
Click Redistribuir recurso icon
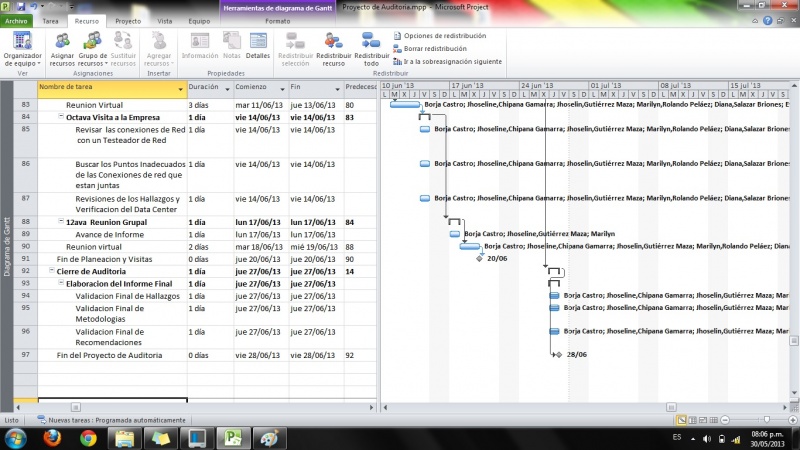331,48
